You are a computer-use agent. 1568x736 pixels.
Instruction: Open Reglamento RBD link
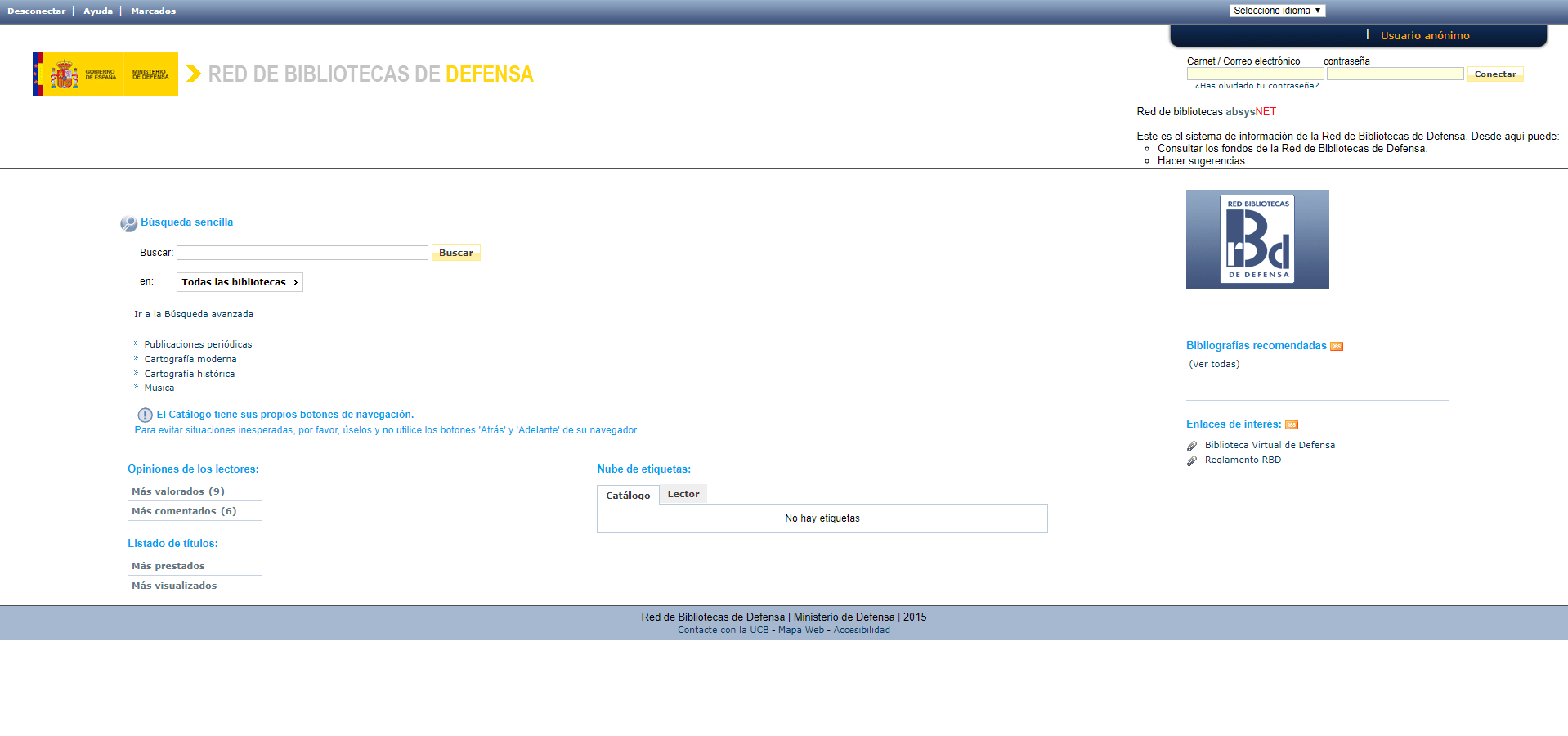point(1243,460)
